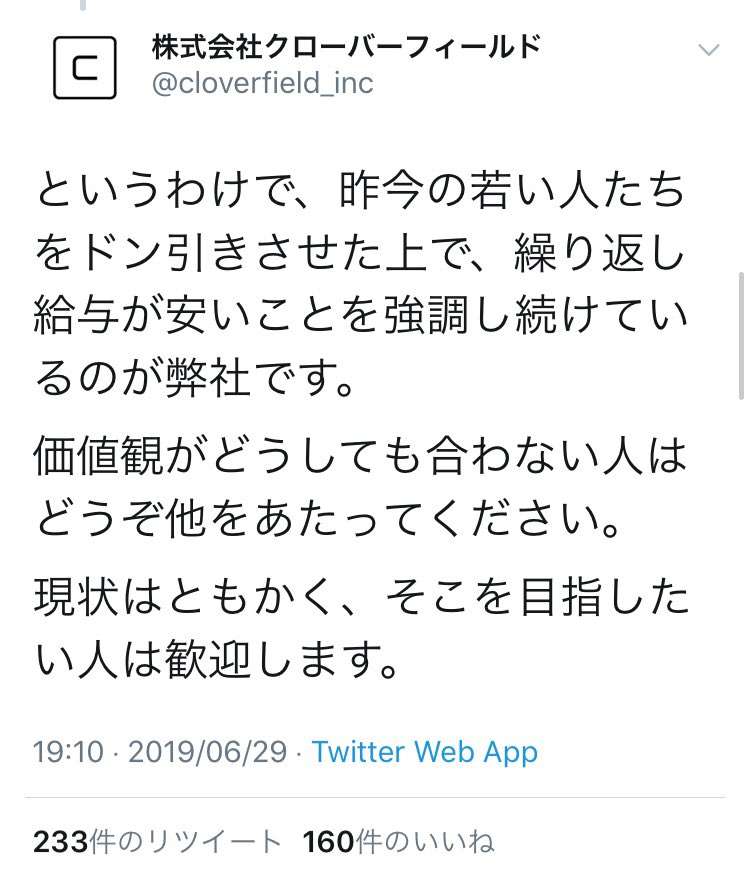View the 233件のリツイート list
This screenshot has width=750, height=883.
click(x=157, y=842)
